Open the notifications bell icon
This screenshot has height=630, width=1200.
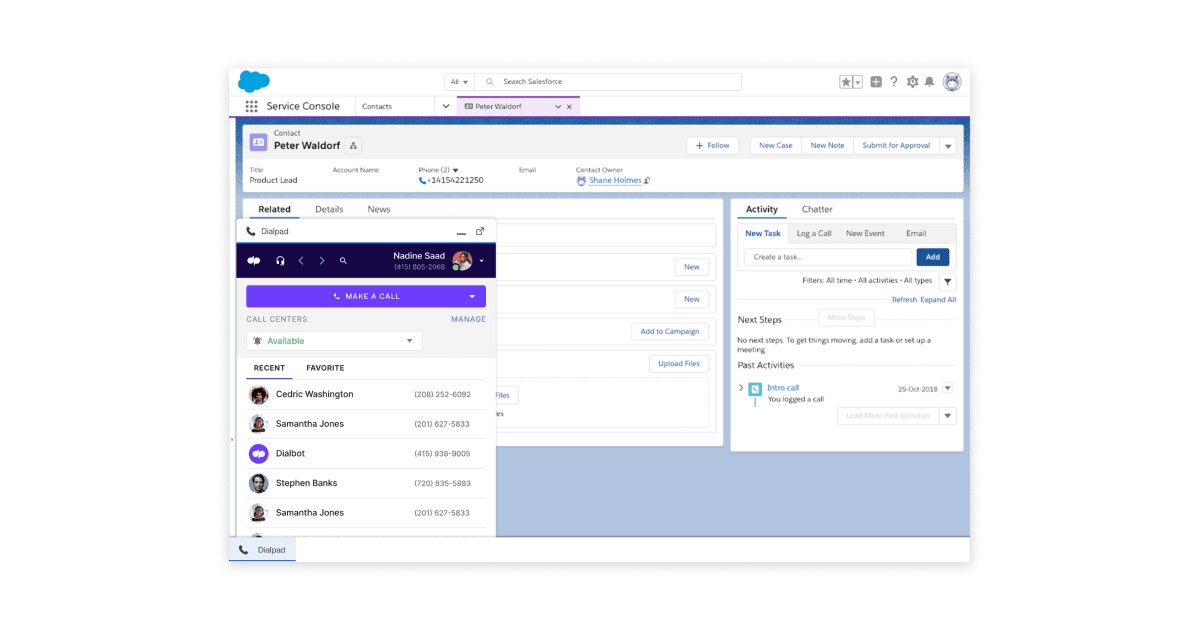click(x=929, y=82)
